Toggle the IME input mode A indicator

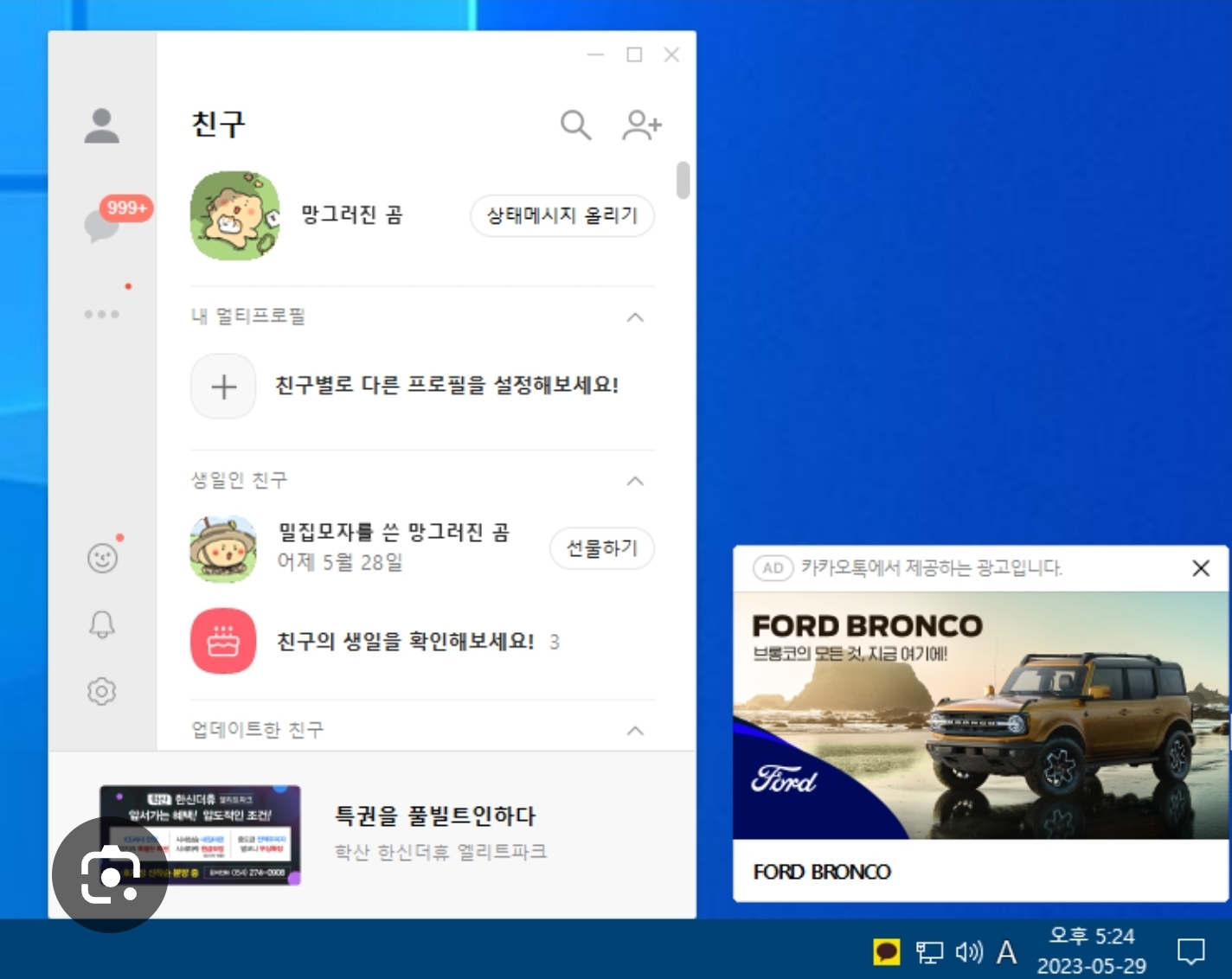click(1006, 952)
